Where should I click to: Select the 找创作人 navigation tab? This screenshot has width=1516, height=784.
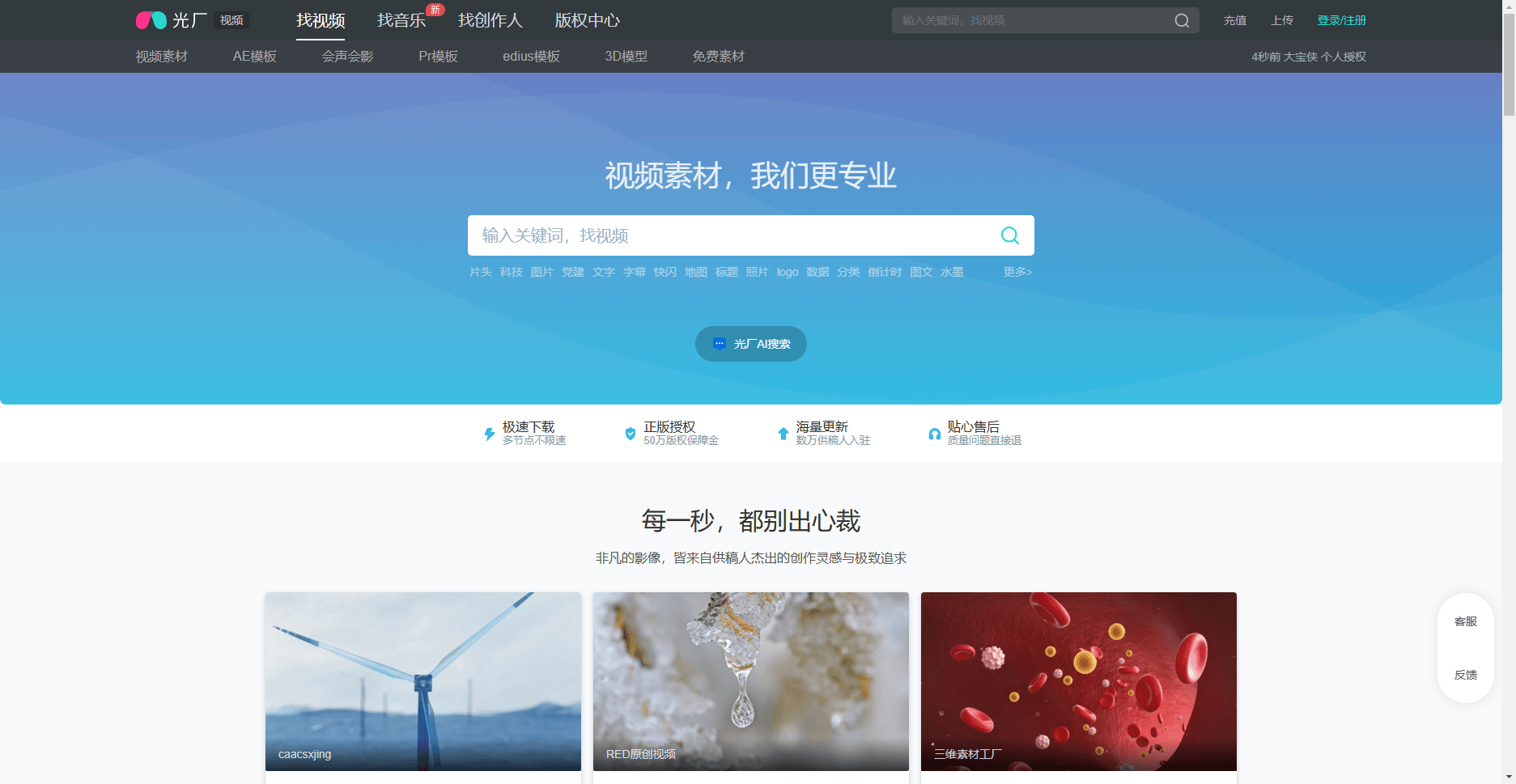pos(490,20)
